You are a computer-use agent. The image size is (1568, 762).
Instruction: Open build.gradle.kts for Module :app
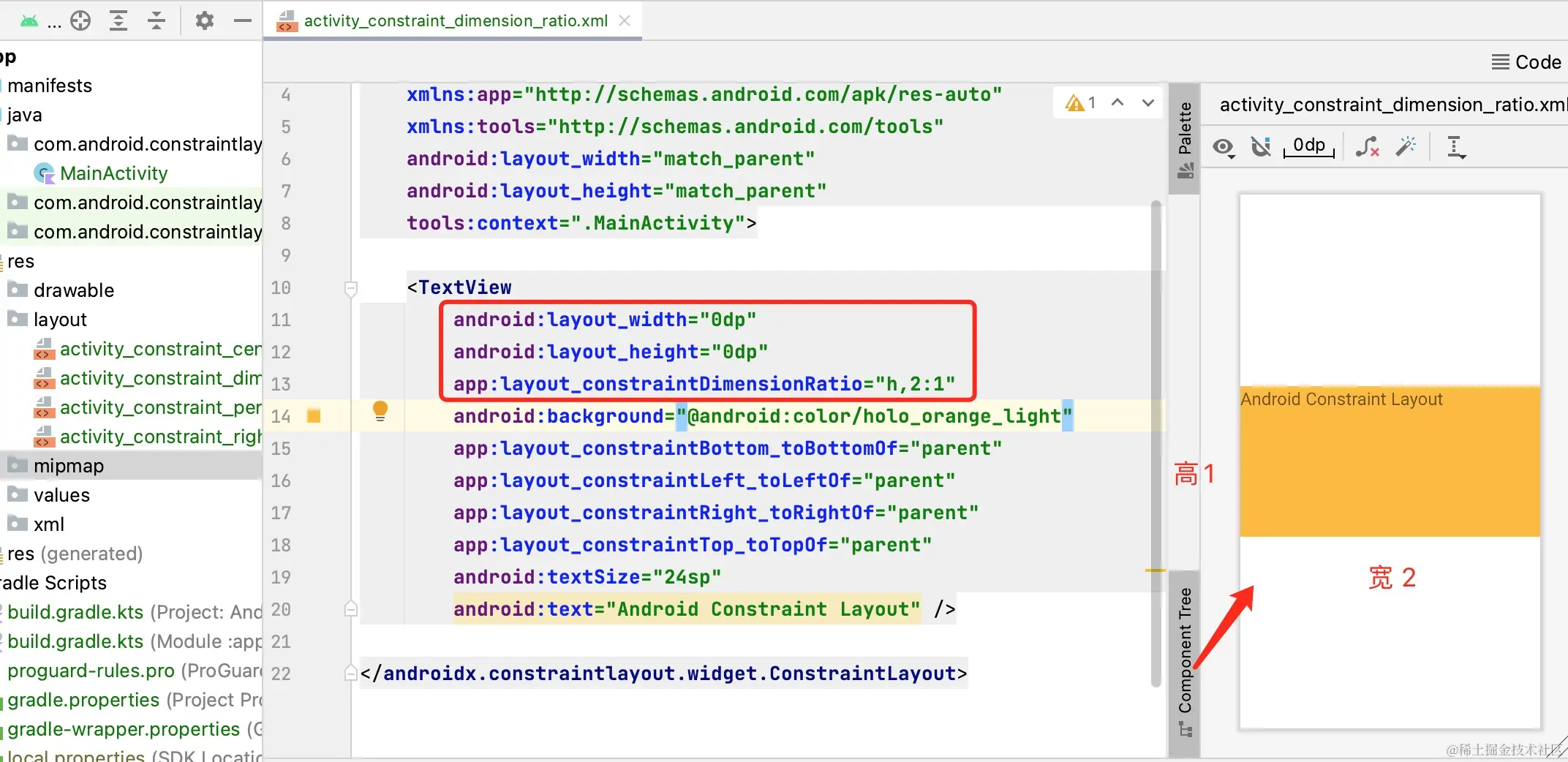click(135, 641)
